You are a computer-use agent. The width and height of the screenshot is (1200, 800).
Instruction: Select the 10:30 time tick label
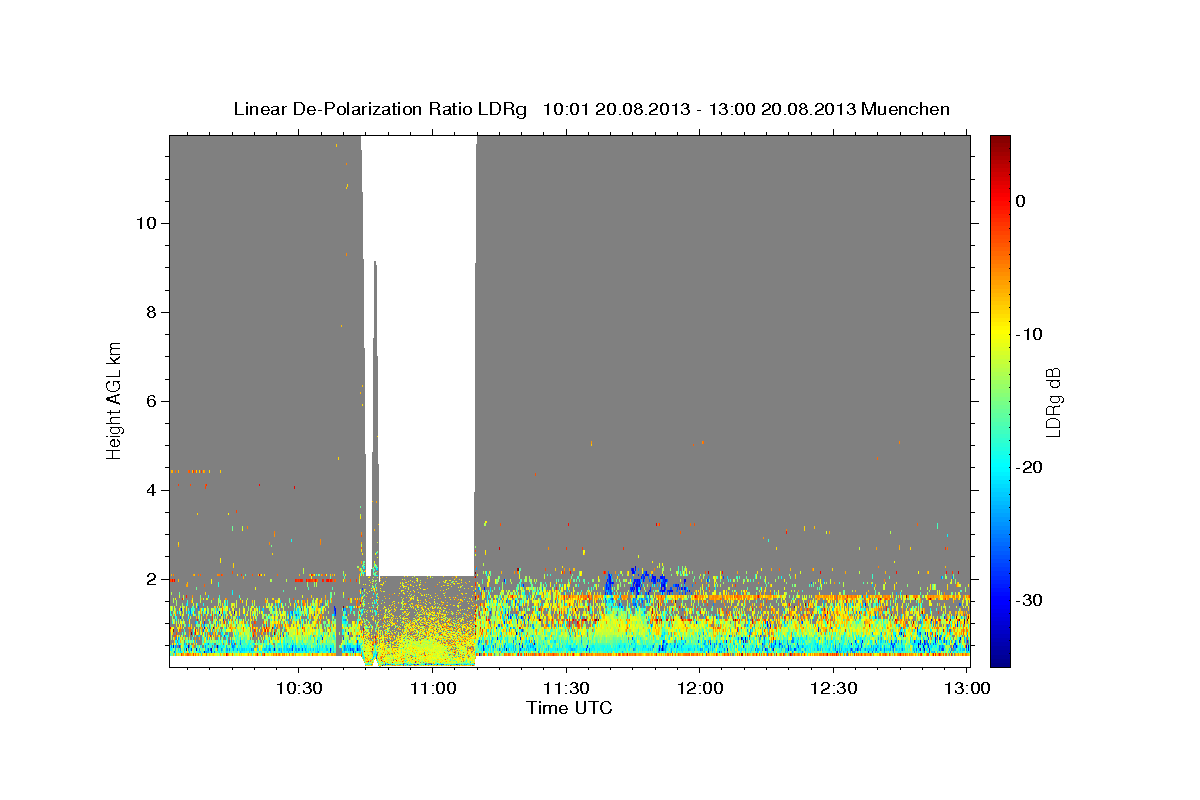pos(299,689)
